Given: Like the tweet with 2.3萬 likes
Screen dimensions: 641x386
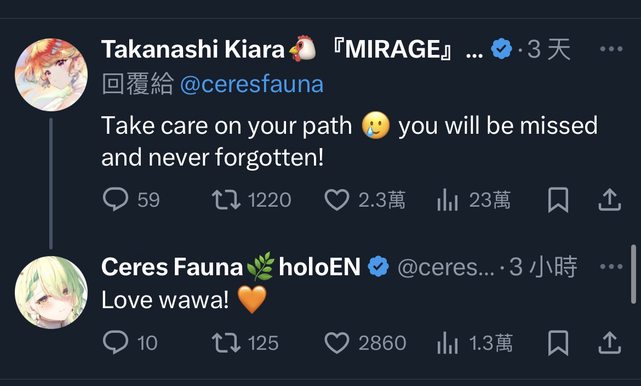Looking at the screenshot, I should click(336, 200).
